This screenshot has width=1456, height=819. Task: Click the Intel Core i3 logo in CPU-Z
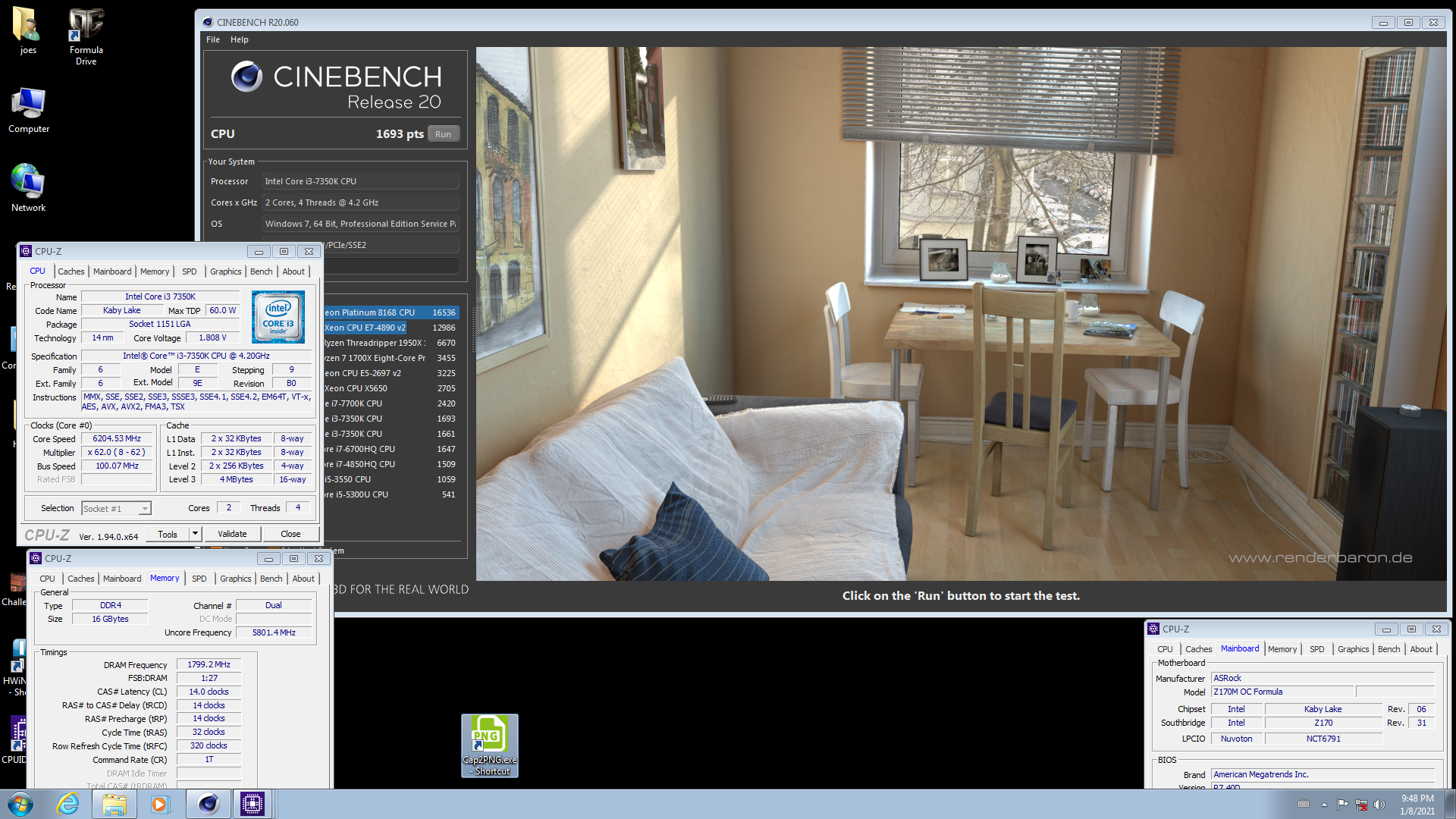click(x=278, y=317)
